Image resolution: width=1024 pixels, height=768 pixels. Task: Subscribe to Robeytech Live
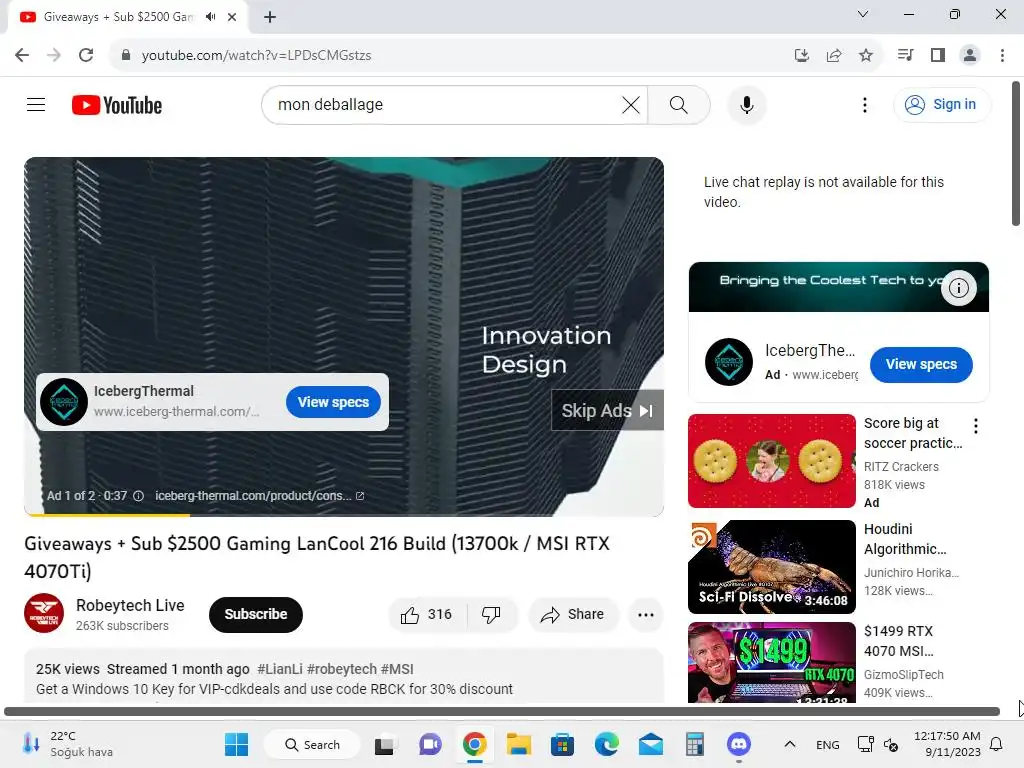pyautogui.click(x=255, y=615)
